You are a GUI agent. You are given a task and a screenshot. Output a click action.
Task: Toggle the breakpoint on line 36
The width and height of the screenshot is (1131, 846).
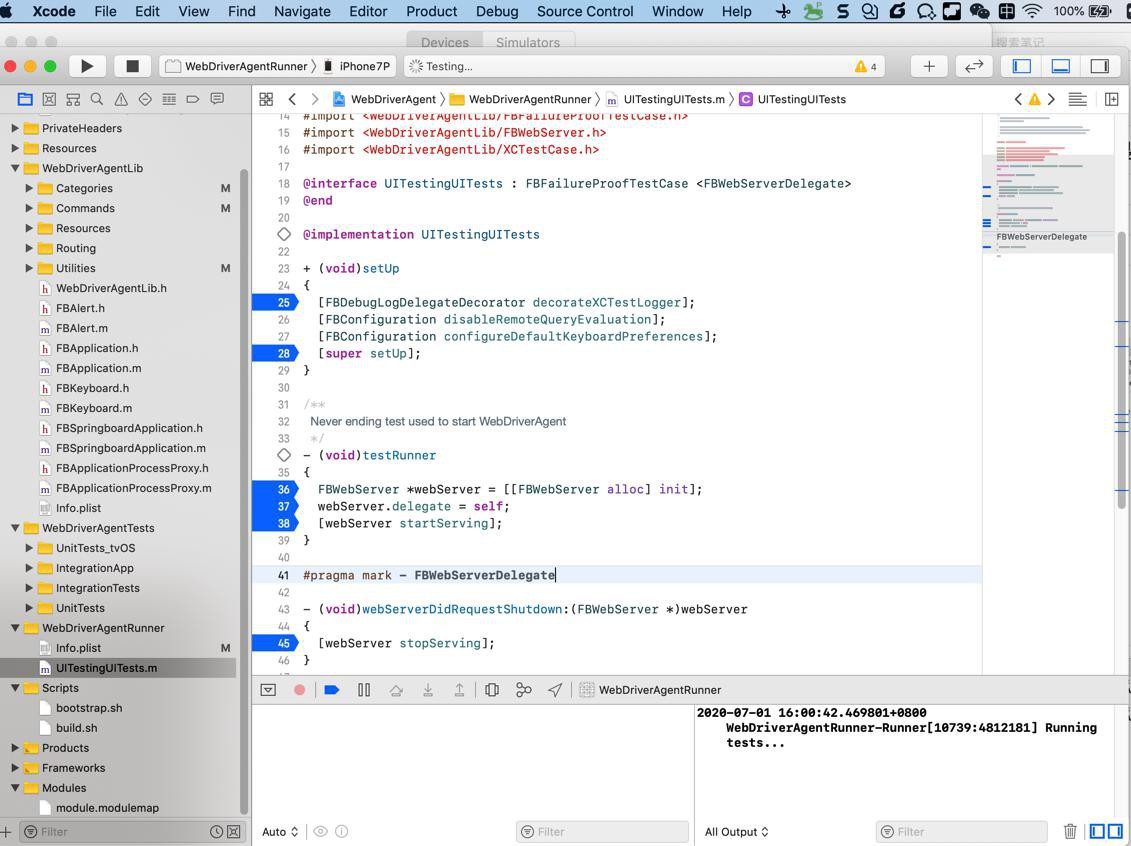(x=275, y=490)
